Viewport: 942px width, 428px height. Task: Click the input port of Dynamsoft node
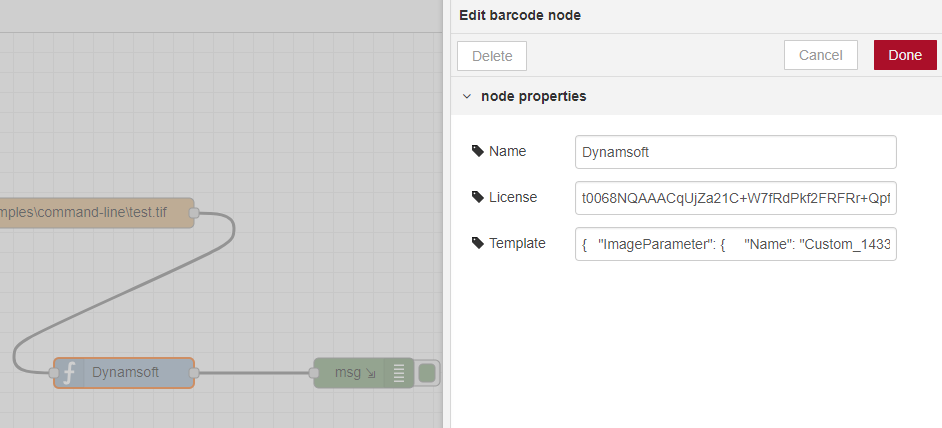(54, 373)
